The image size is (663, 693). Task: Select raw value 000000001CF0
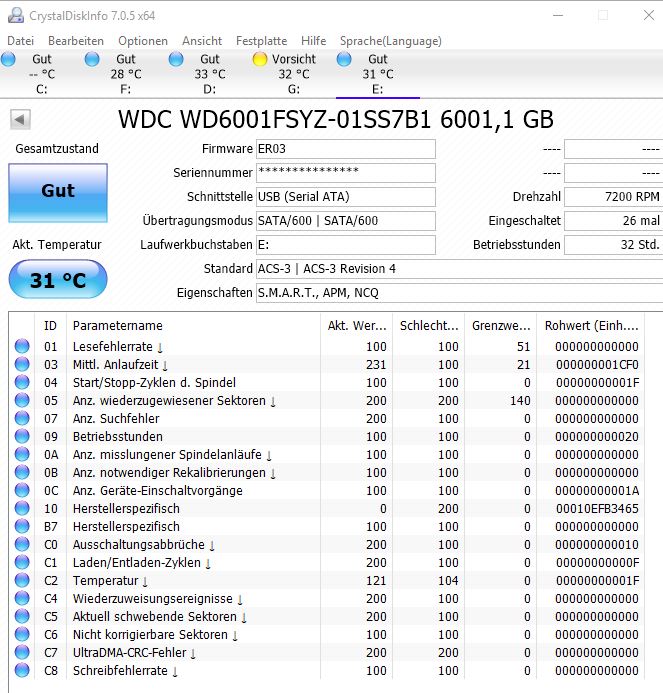click(597, 365)
